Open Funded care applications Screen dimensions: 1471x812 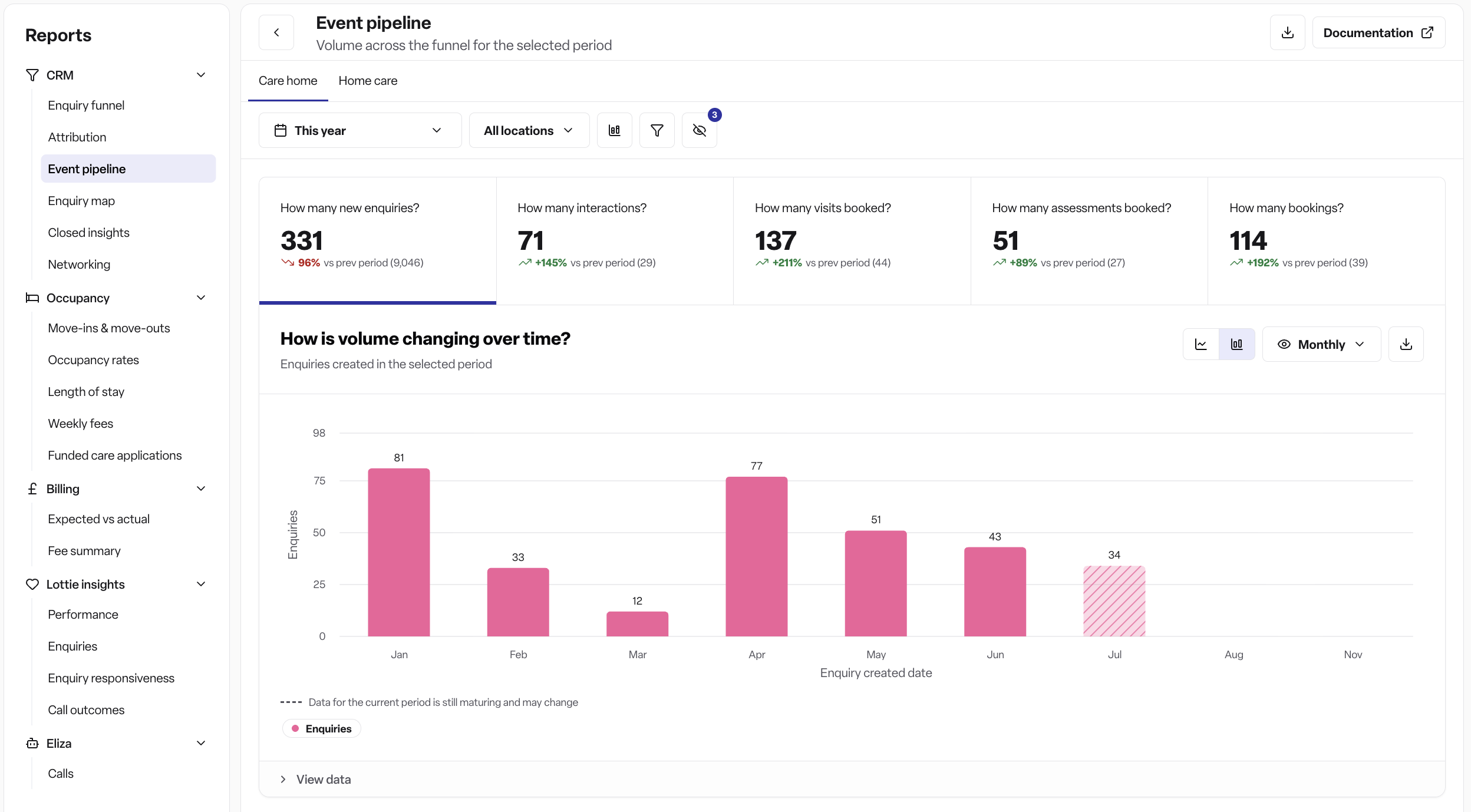128,455
